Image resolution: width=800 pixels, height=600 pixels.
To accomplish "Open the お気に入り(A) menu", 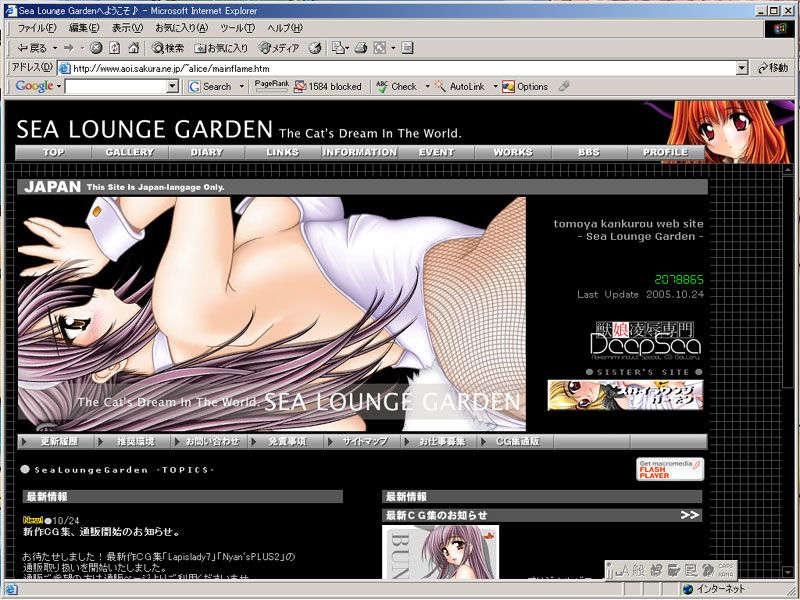I will point(182,28).
